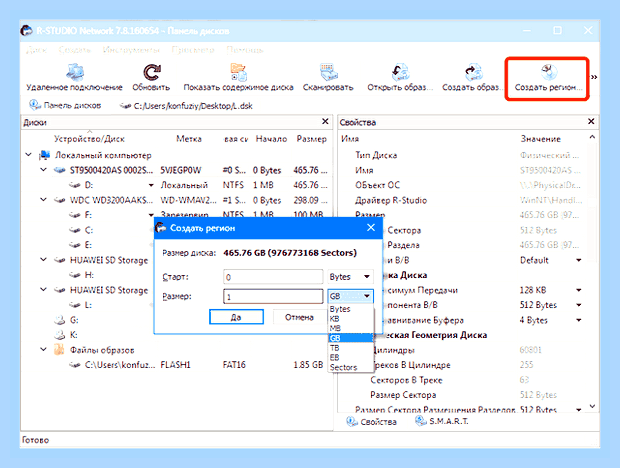Click the Старт input field
620x468 pixels.
point(273,277)
